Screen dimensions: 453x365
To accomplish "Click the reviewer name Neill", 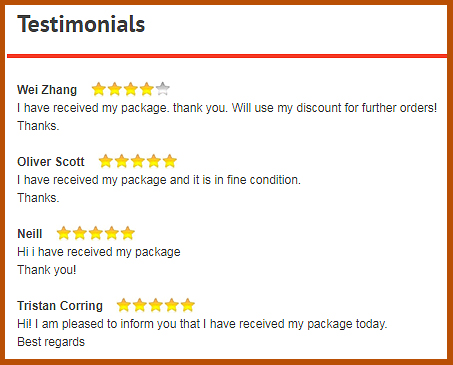I will (30, 234).
